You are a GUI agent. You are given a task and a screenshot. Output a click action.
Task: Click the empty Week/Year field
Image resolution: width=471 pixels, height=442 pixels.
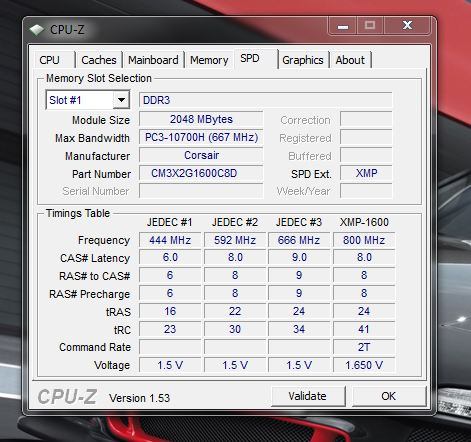366,191
